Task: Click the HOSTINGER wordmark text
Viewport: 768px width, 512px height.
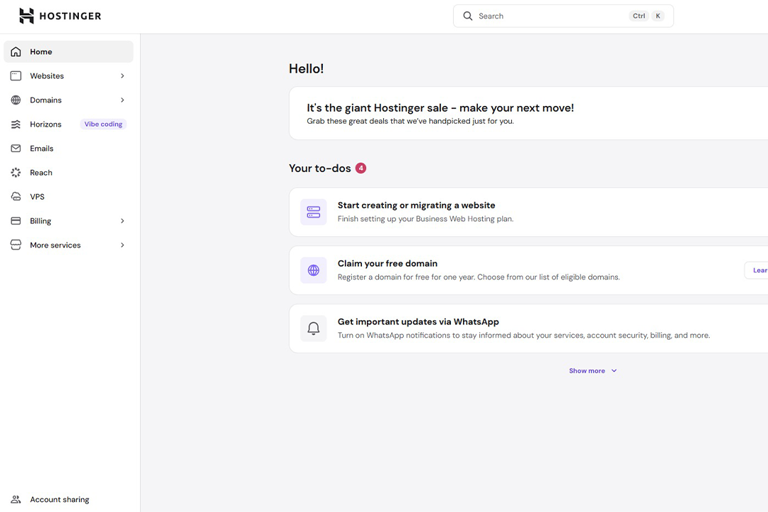Action: (70, 16)
